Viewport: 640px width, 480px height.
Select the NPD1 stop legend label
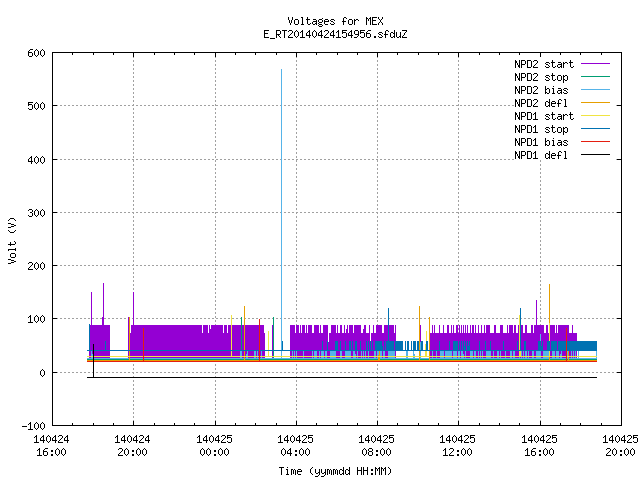[x=541, y=129]
